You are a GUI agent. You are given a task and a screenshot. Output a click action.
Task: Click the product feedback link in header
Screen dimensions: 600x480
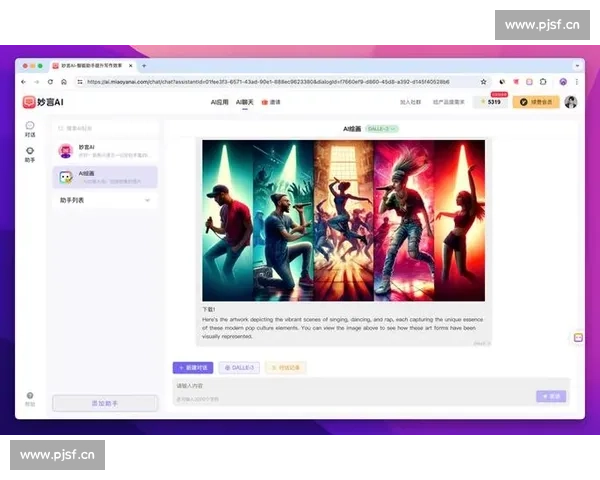coord(448,102)
